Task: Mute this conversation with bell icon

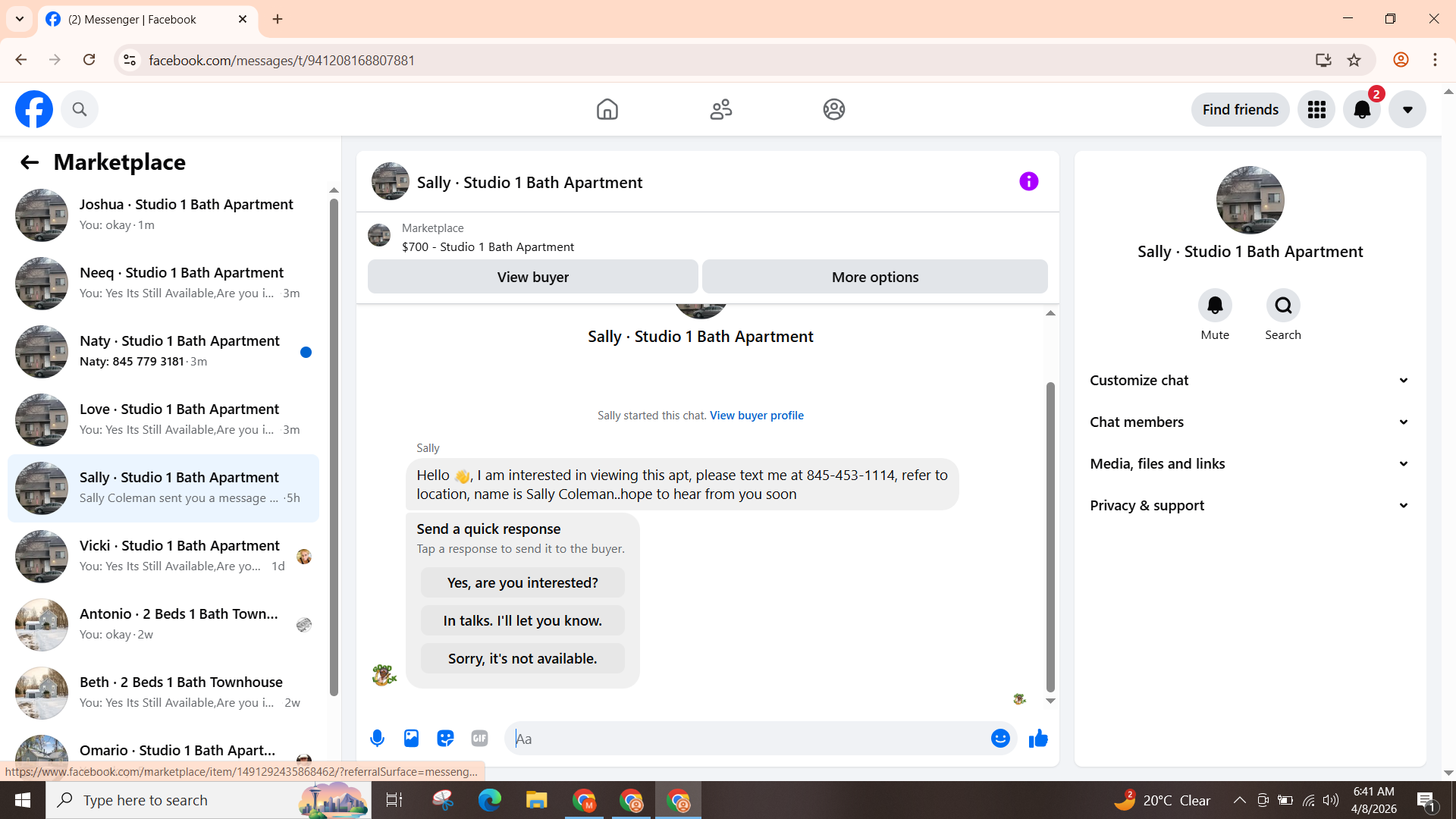Action: point(1215,306)
